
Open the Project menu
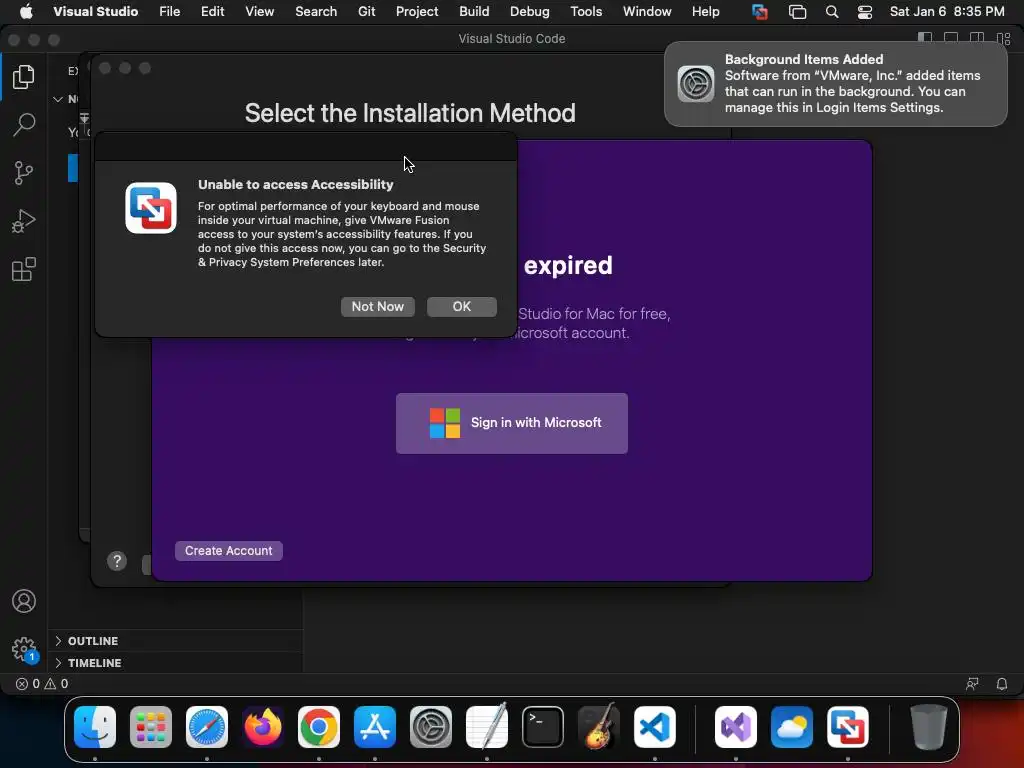tap(417, 12)
